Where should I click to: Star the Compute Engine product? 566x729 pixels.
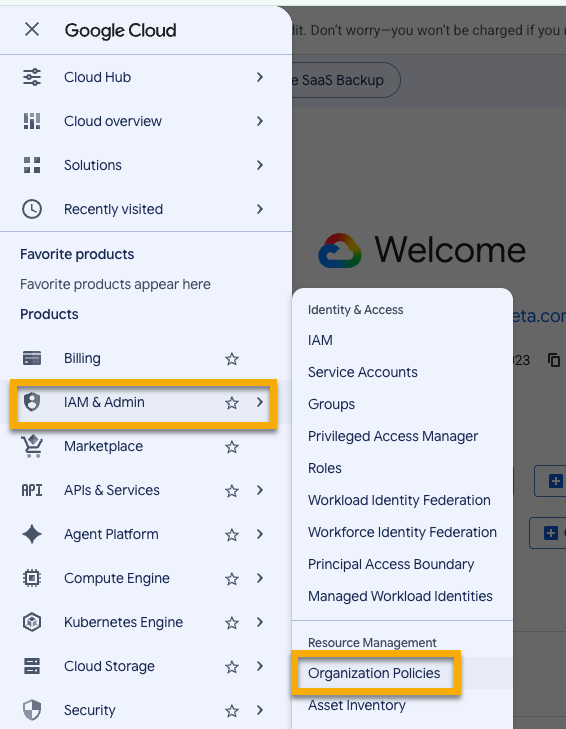[x=232, y=578]
